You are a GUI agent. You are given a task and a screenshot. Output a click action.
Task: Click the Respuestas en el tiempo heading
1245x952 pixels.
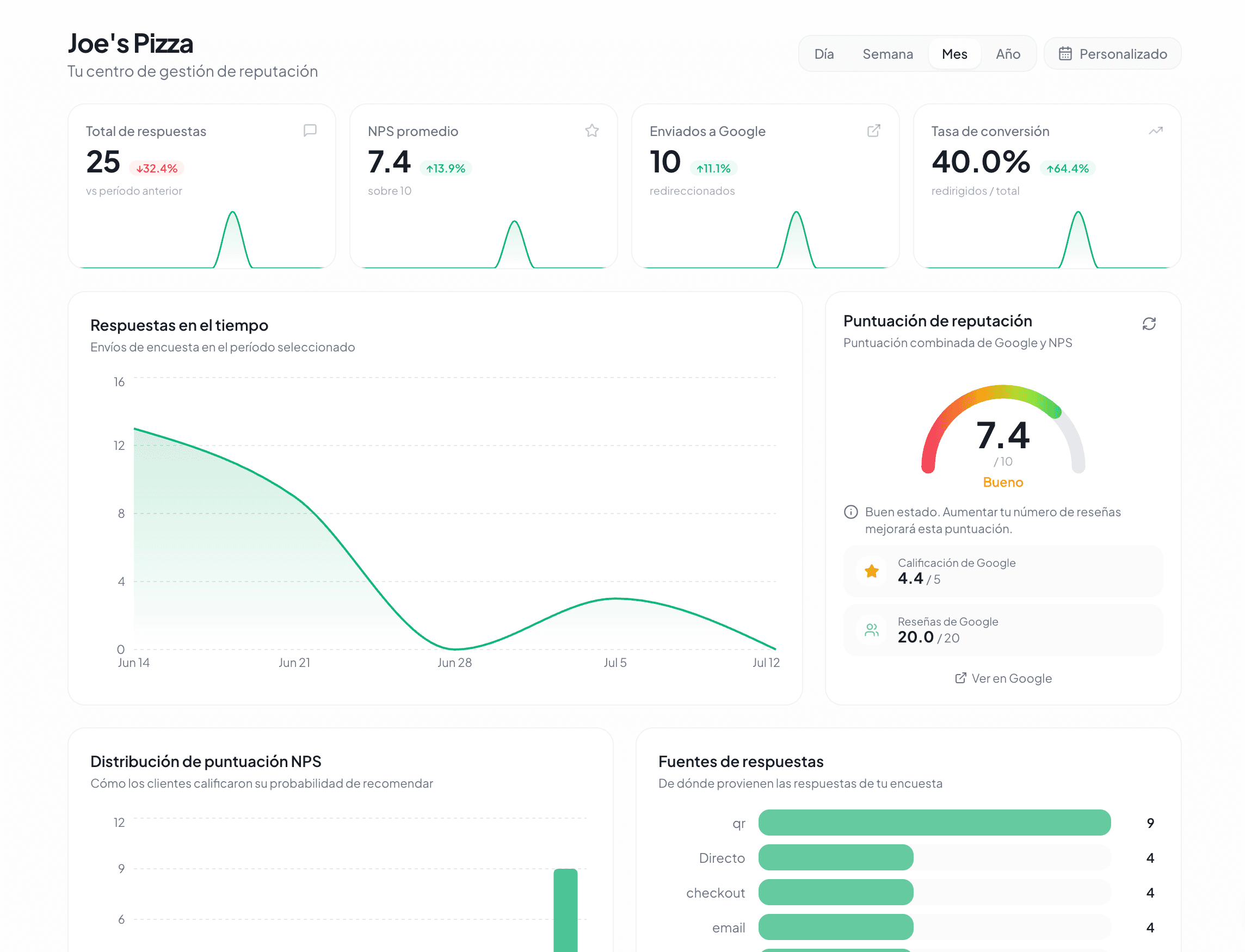pos(179,325)
